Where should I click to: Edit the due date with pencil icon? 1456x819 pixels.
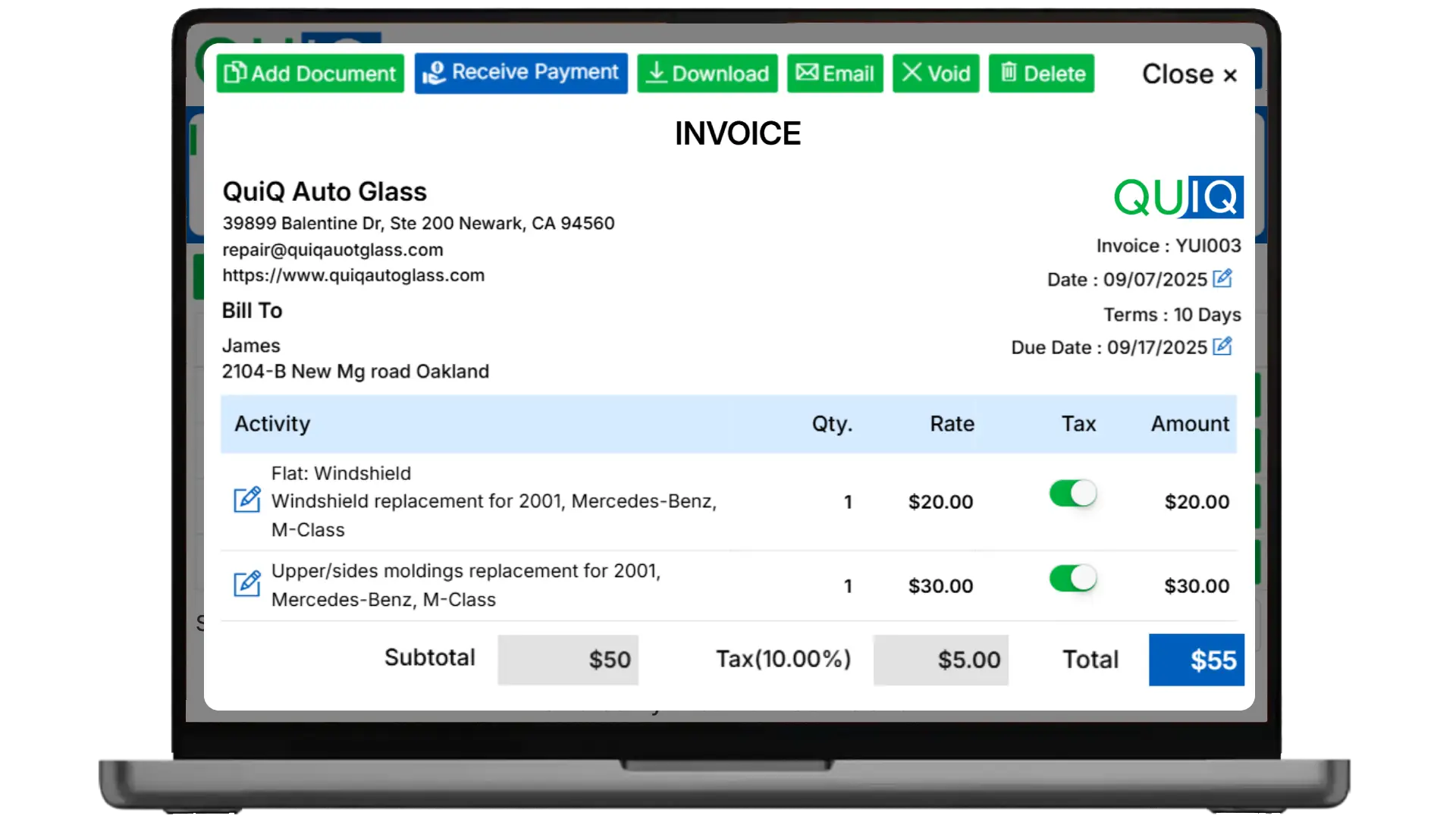(1222, 347)
